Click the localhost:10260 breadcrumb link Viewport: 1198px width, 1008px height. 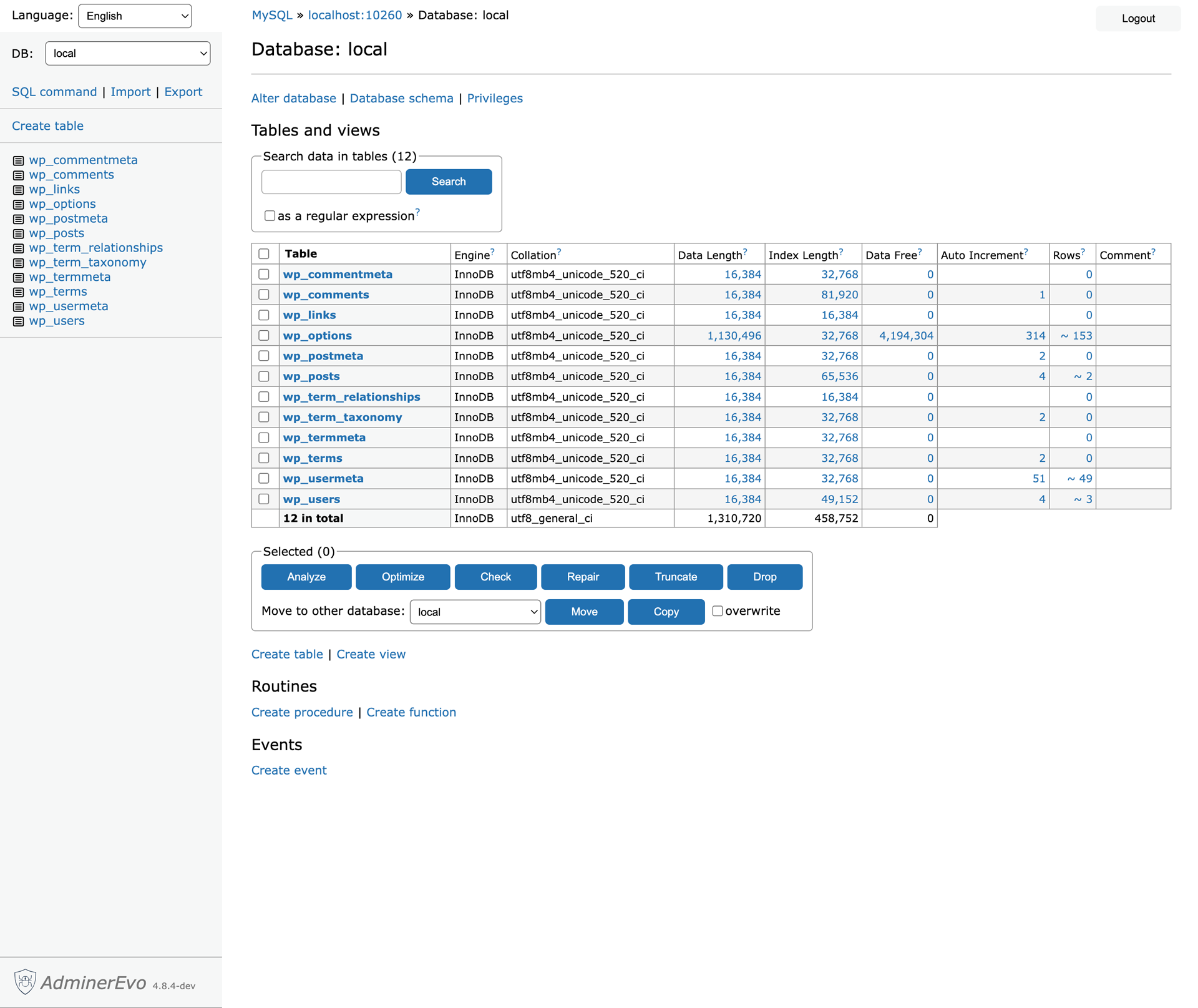pyautogui.click(x=355, y=15)
